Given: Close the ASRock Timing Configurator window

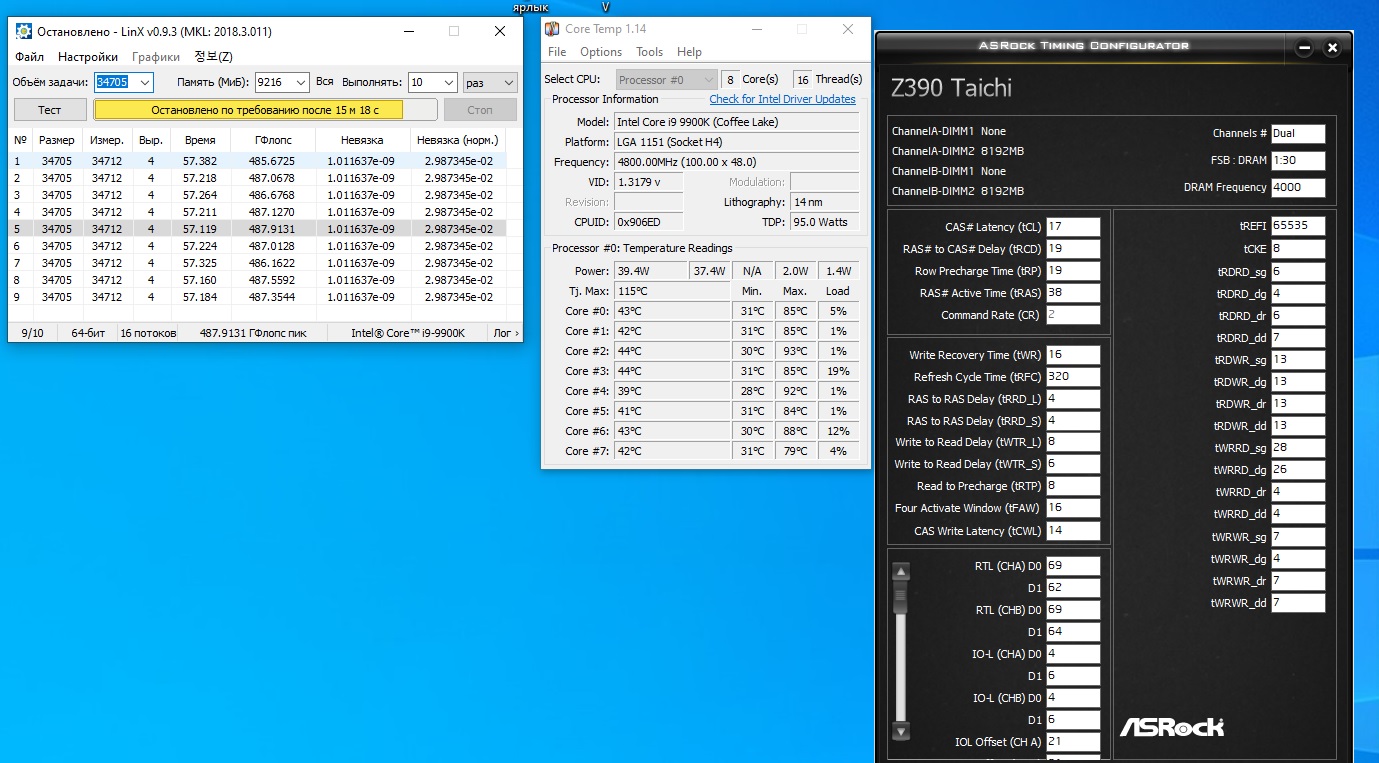Looking at the screenshot, I should (1332, 47).
